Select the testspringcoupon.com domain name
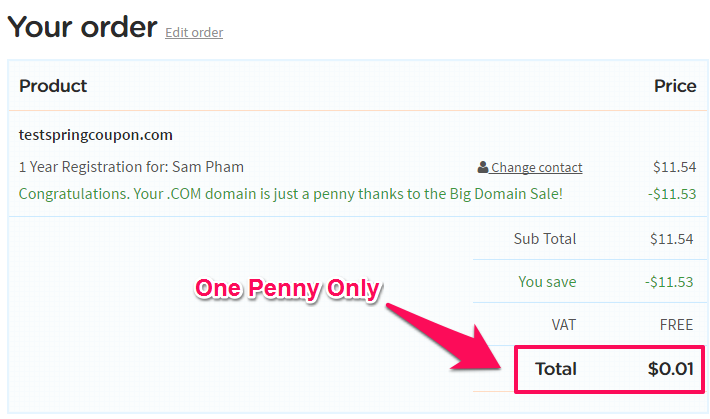This screenshot has height=419, width=710. (x=96, y=135)
